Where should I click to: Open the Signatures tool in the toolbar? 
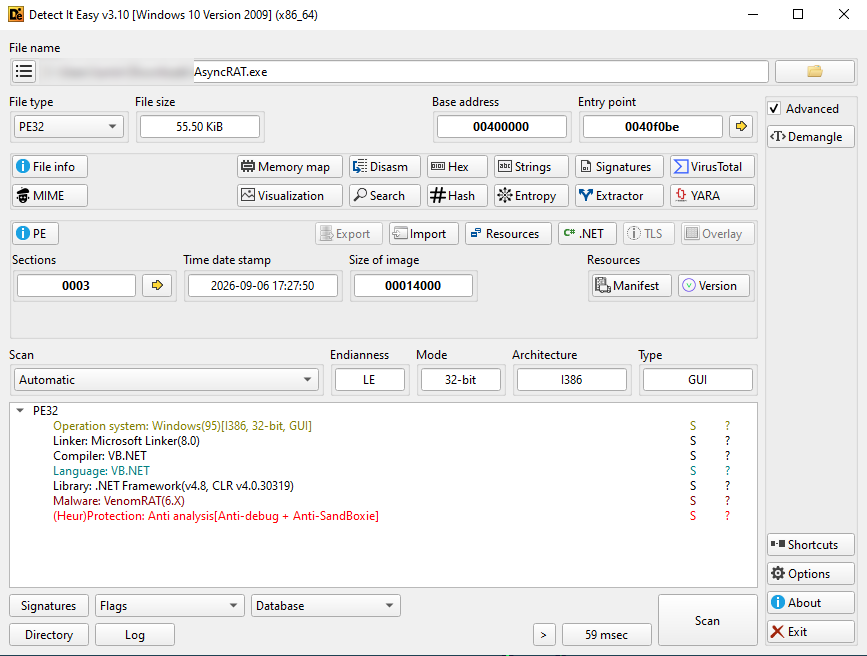point(619,166)
